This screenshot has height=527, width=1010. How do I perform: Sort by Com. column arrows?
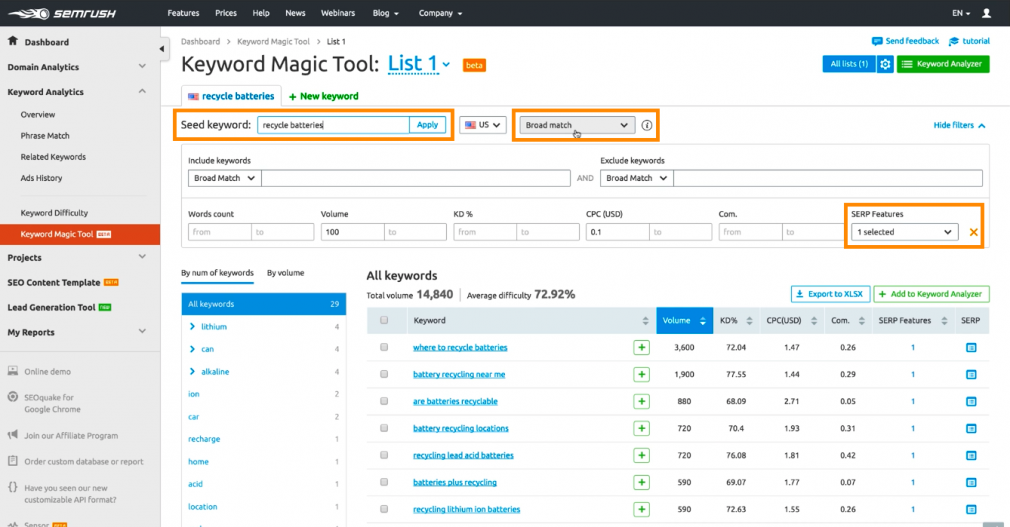[x=861, y=321]
